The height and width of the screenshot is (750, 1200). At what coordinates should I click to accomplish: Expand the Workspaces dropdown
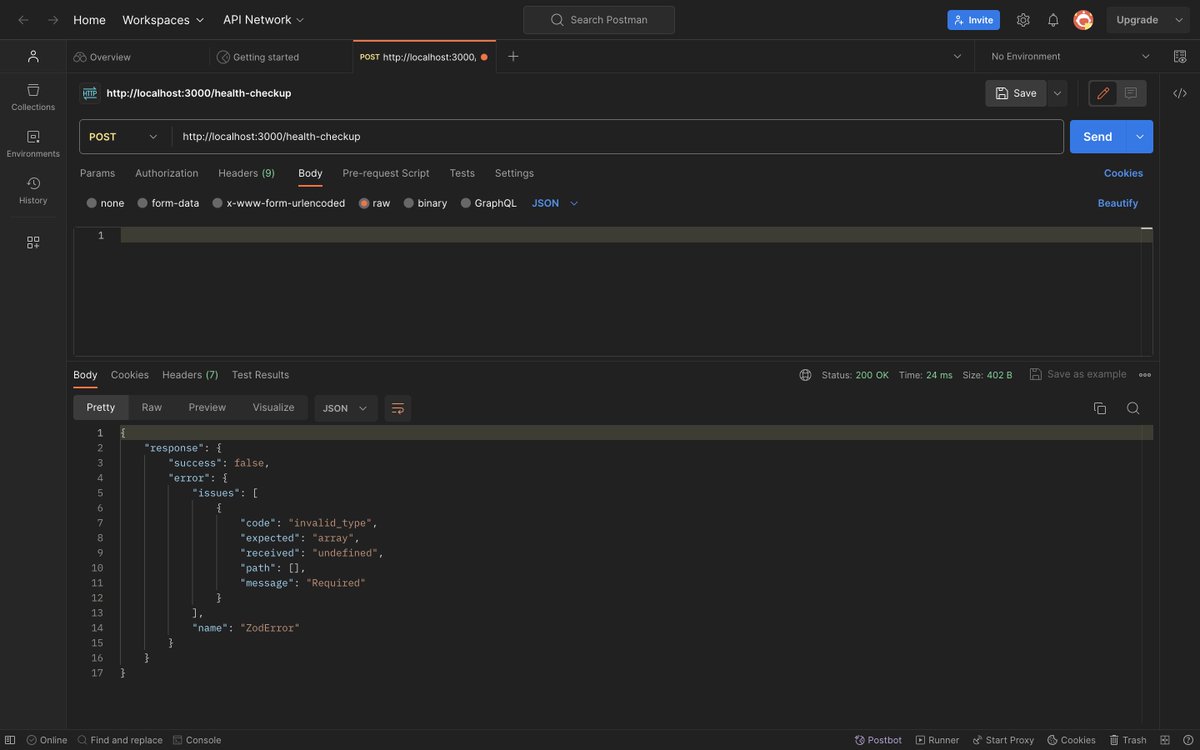163,20
